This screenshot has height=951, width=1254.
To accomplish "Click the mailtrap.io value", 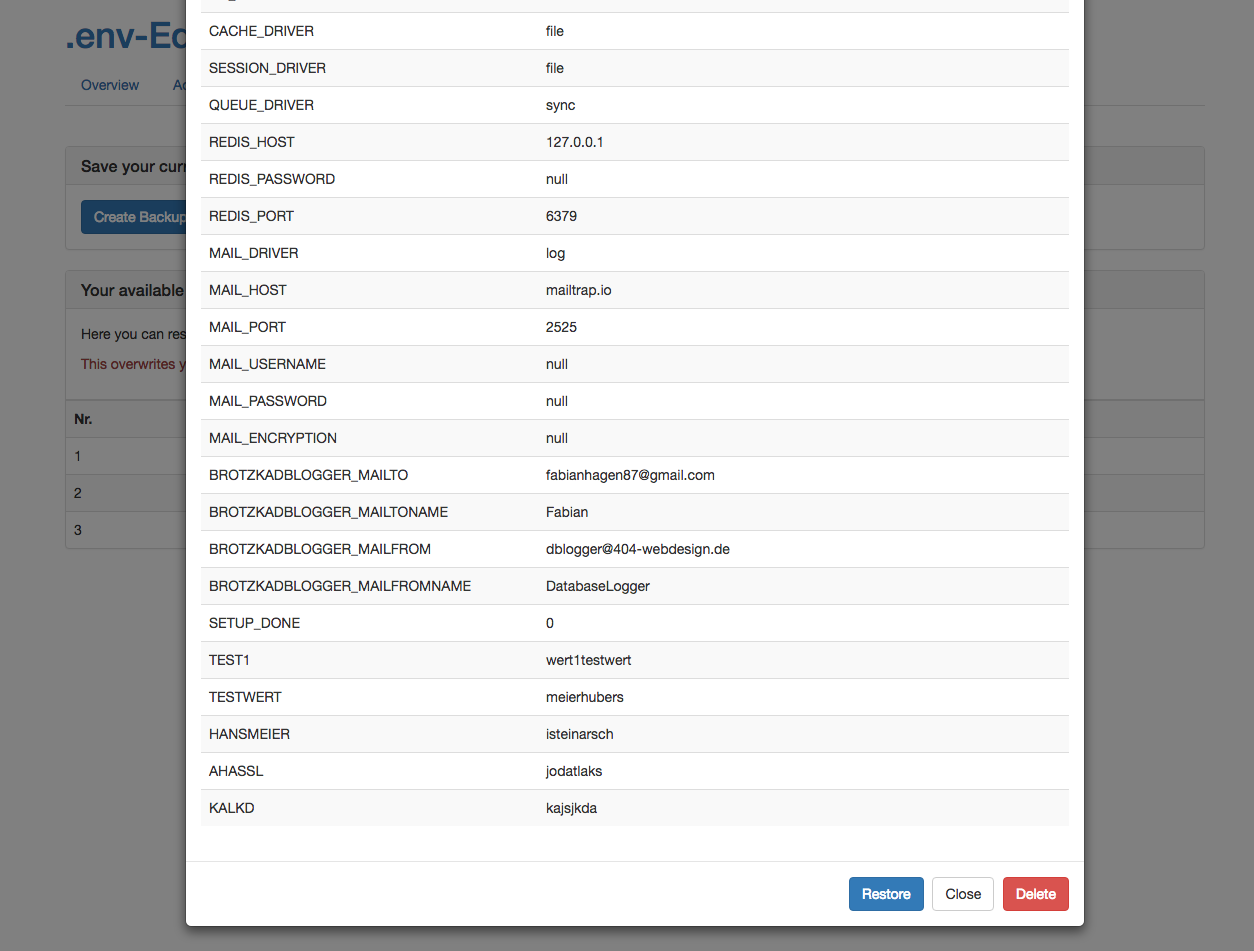I will [578, 290].
